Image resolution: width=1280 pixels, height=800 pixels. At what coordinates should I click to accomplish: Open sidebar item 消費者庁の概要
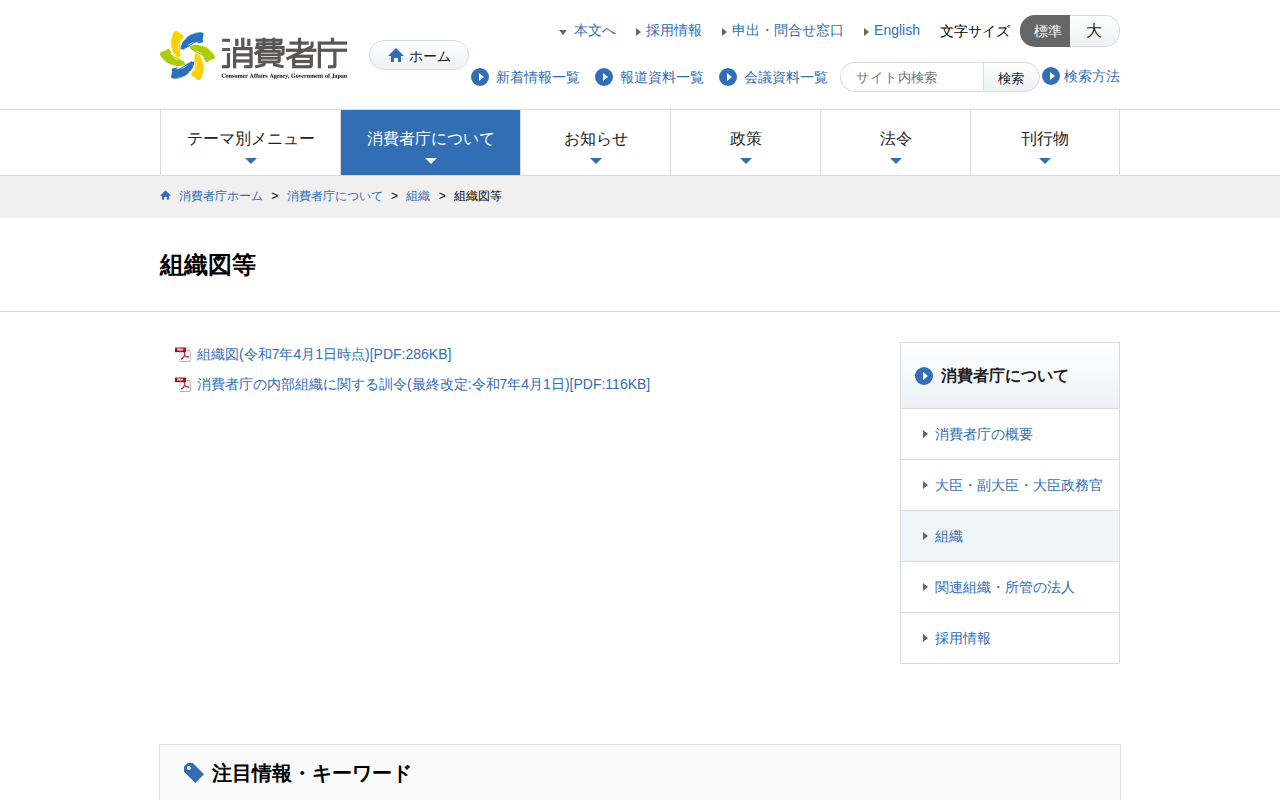tap(1010, 434)
